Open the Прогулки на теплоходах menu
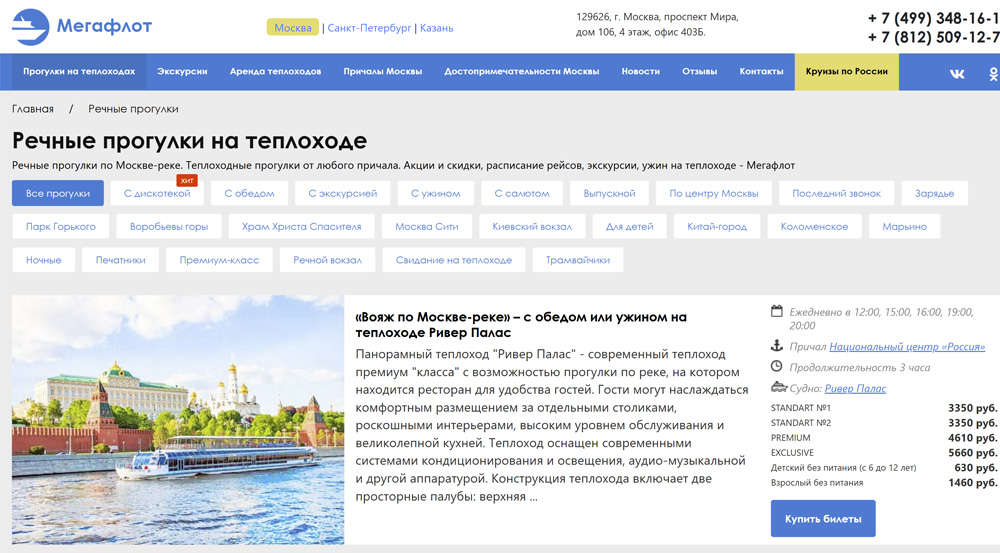 79,71
